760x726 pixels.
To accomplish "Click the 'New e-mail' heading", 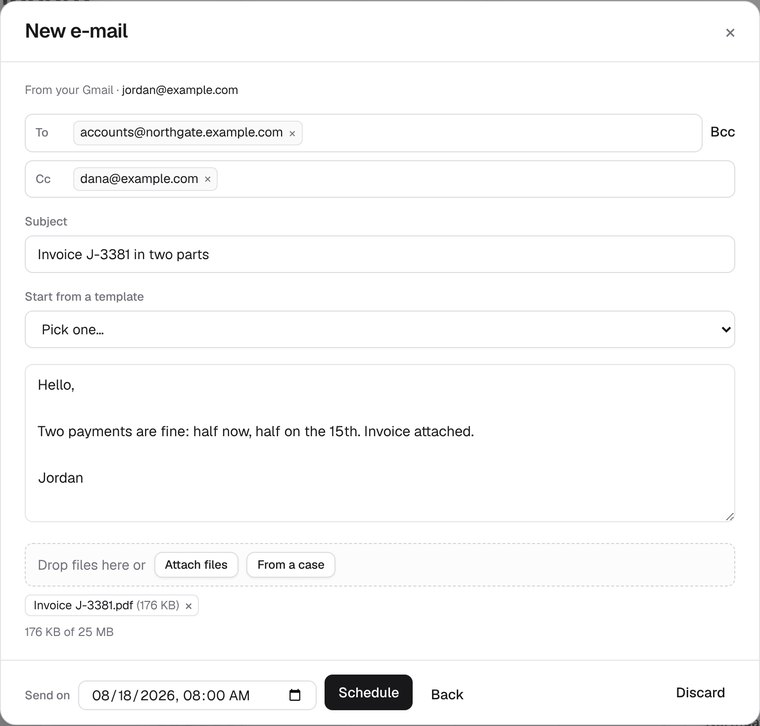I will (x=76, y=31).
